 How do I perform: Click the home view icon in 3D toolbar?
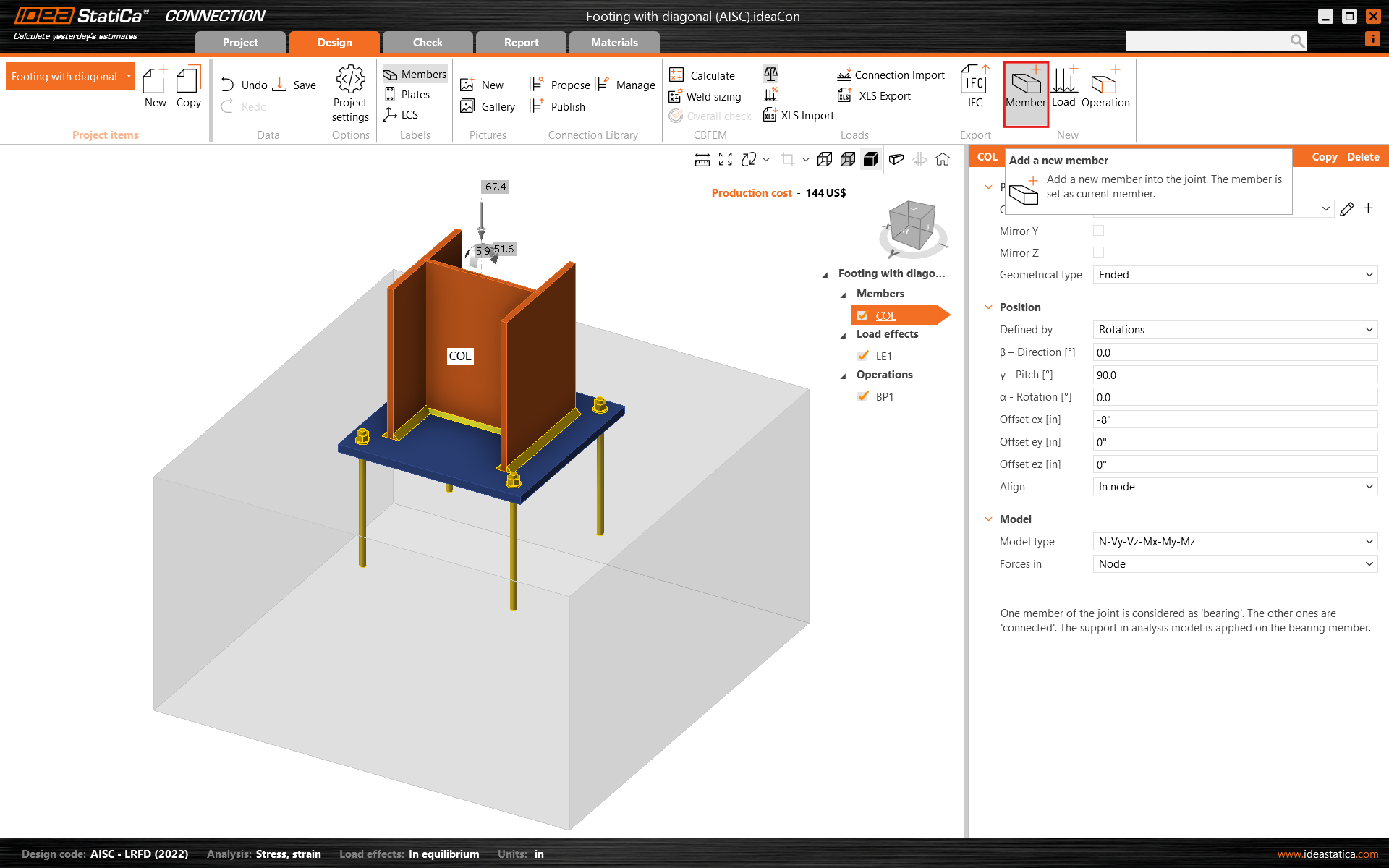[x=943, y=159]
